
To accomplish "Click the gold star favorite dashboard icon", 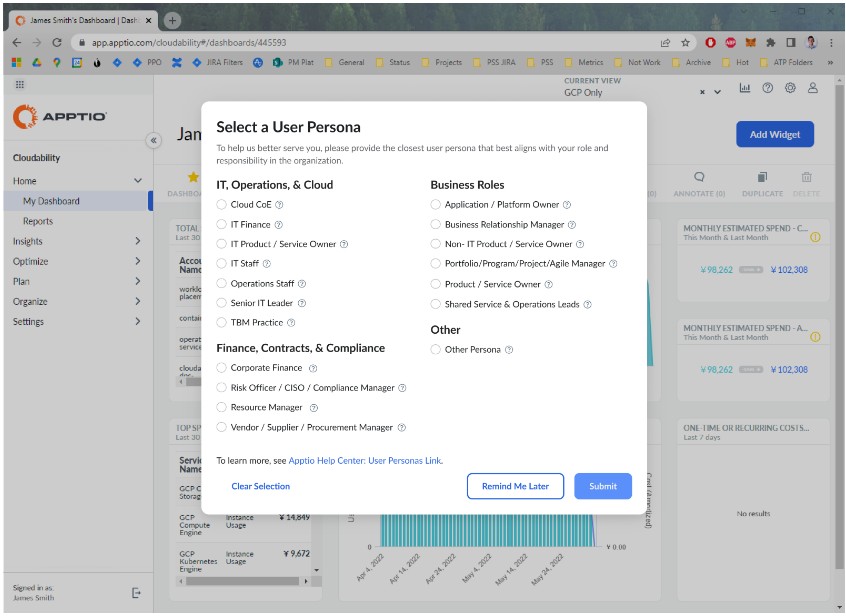I will [193, 177].
